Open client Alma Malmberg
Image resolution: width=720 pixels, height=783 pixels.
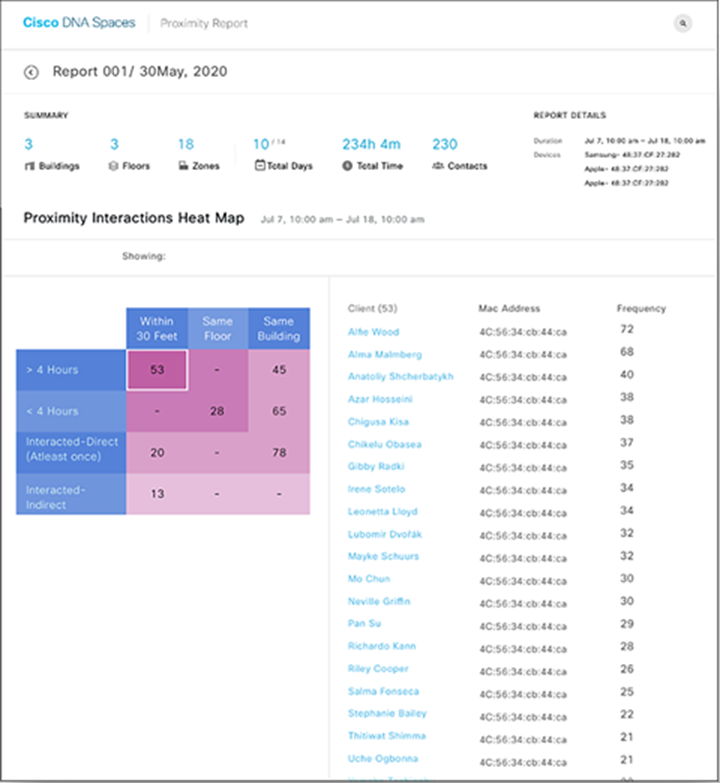click(385, 354)
